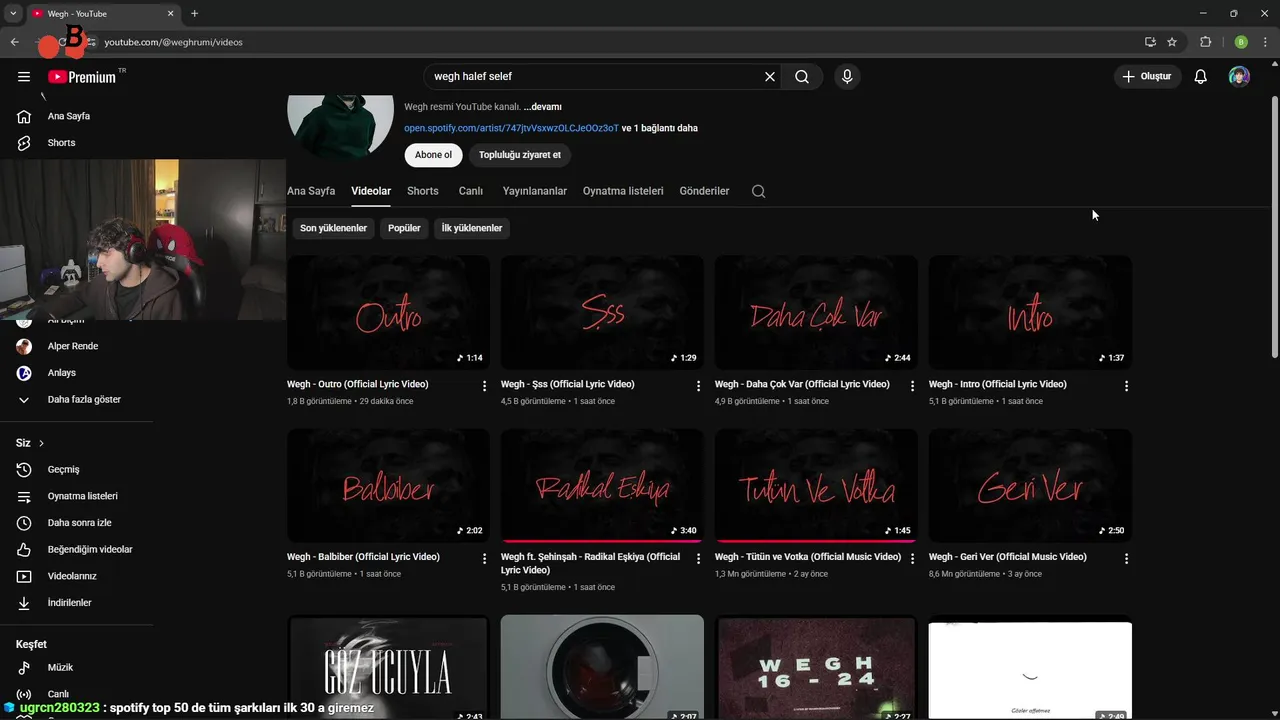Viewport: 1280px width, 720px height.
Task: Select the Videolar tab
Action: (x=371, y=191)
